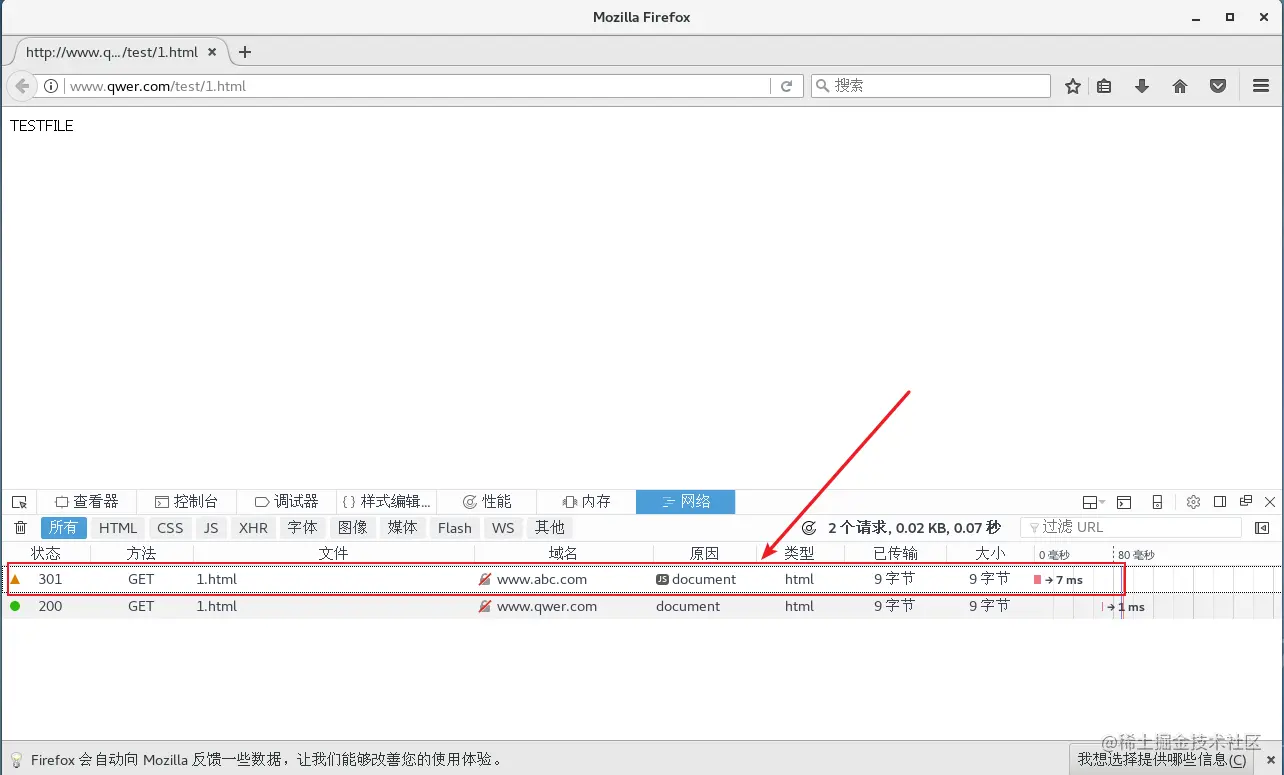
Task: Switch to the 性能 performance tab
Action: 487,502
